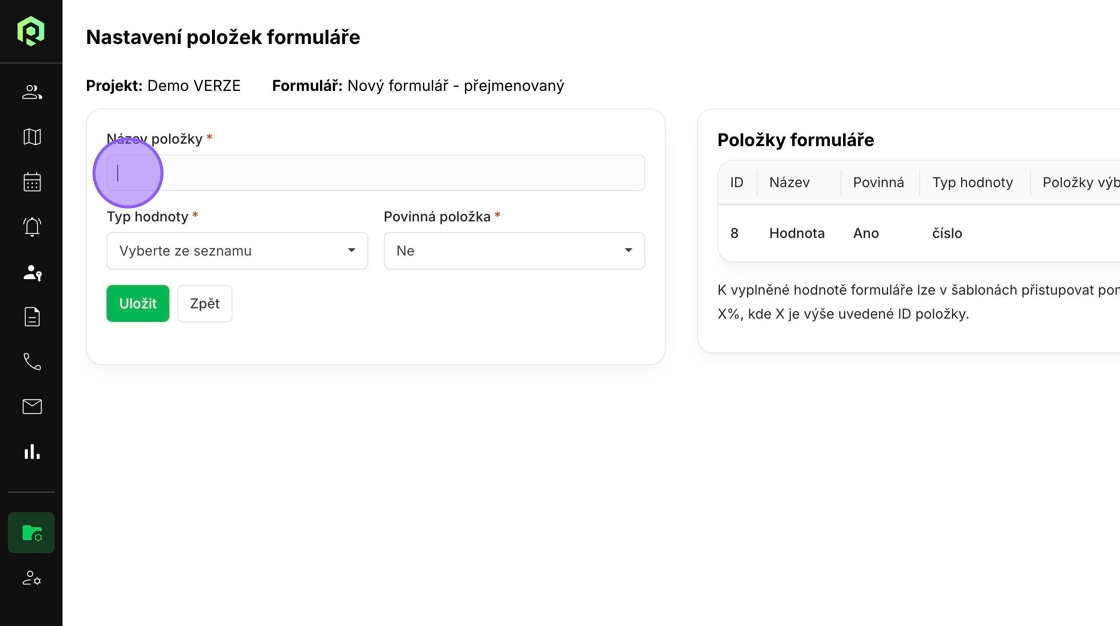This screenshot has width=1120, height=626.
Task: Open the contacts people icon in sidebar
Action: [31, 91]
